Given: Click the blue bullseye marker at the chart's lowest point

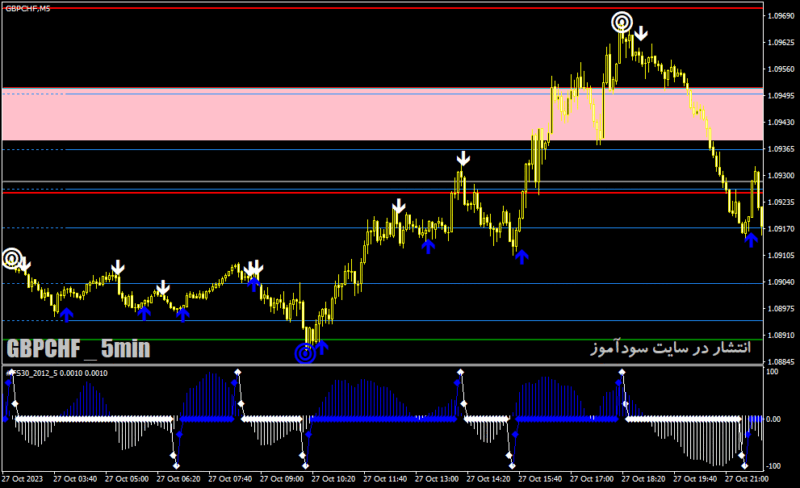Looking at the screenshot, I should tap(305, 353).
